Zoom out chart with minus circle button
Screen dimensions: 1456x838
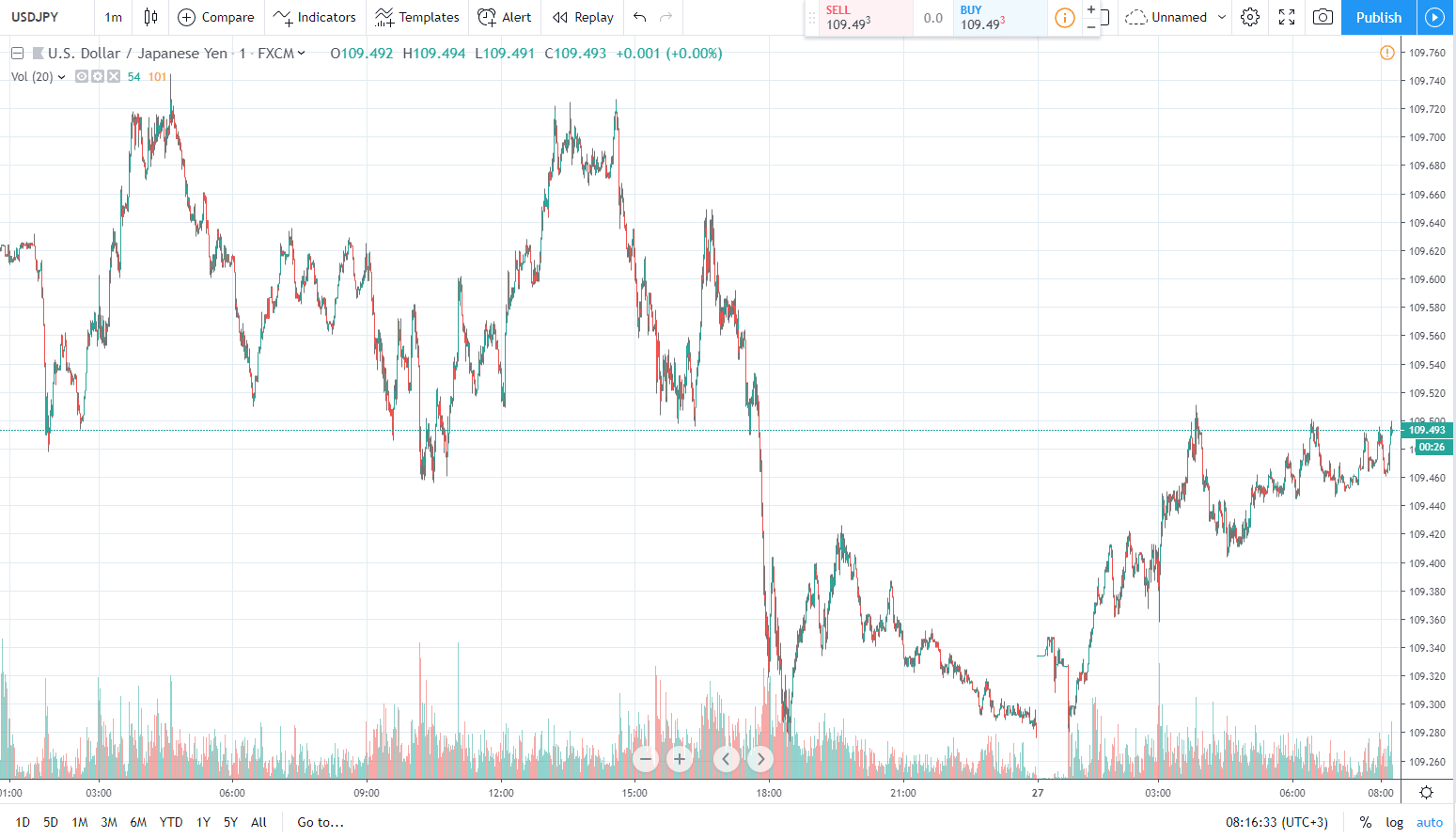(x=646, y=759)
